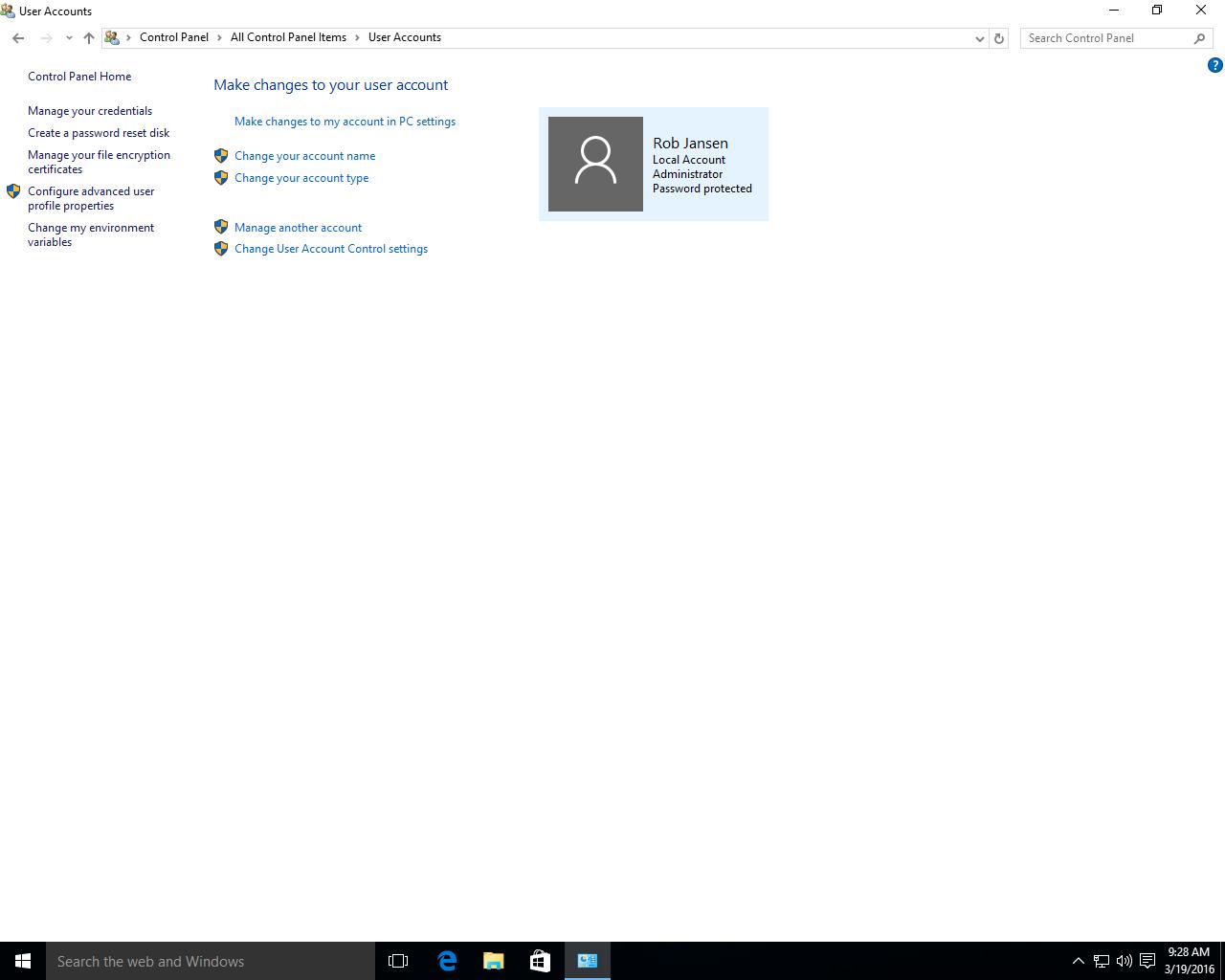Open the Store from the taskbar

click(540, 961)
